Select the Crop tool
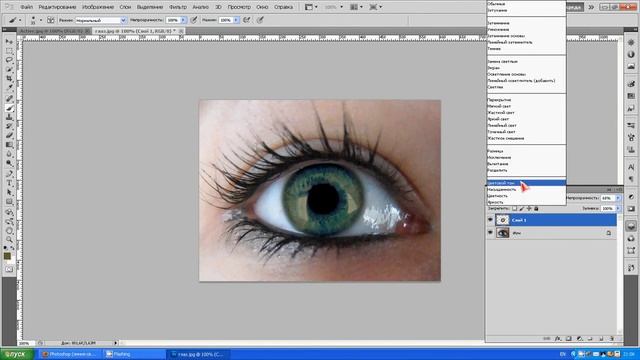Image resolution: width=640 pixels, height=360 pixels. (x=9, y=78)
